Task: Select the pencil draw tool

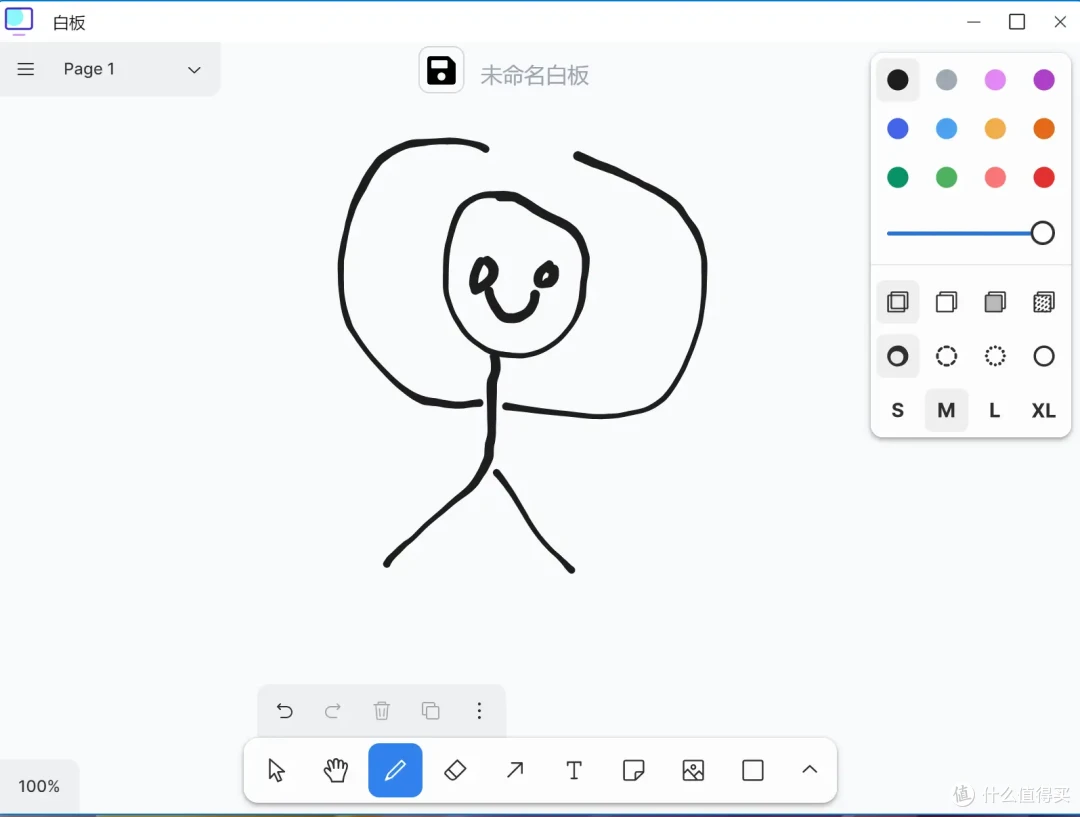Action: [395, 770]
